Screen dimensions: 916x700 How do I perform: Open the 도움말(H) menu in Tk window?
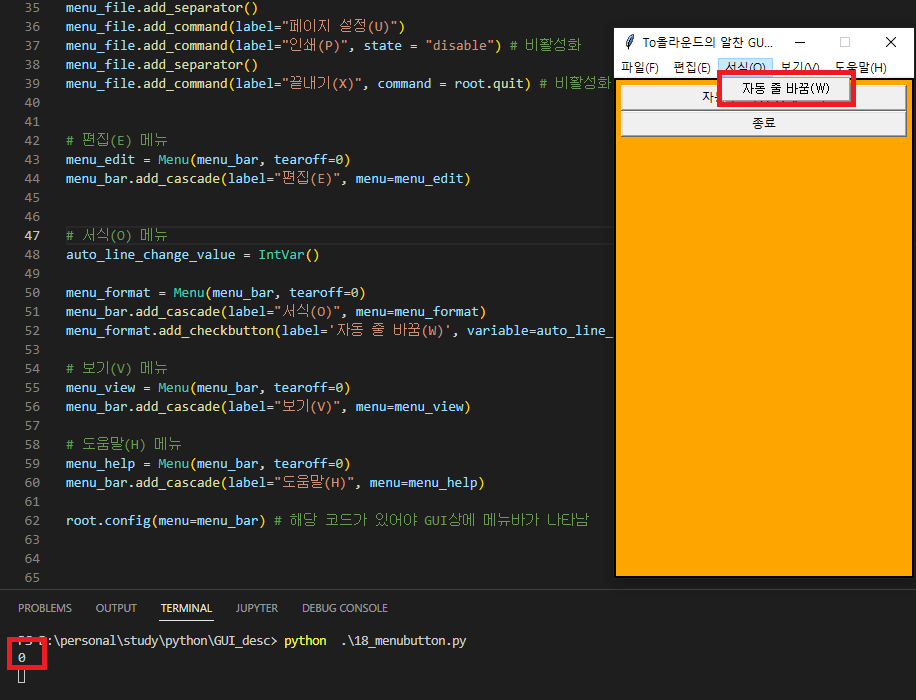pyautogui.click(x=861, y=67)
